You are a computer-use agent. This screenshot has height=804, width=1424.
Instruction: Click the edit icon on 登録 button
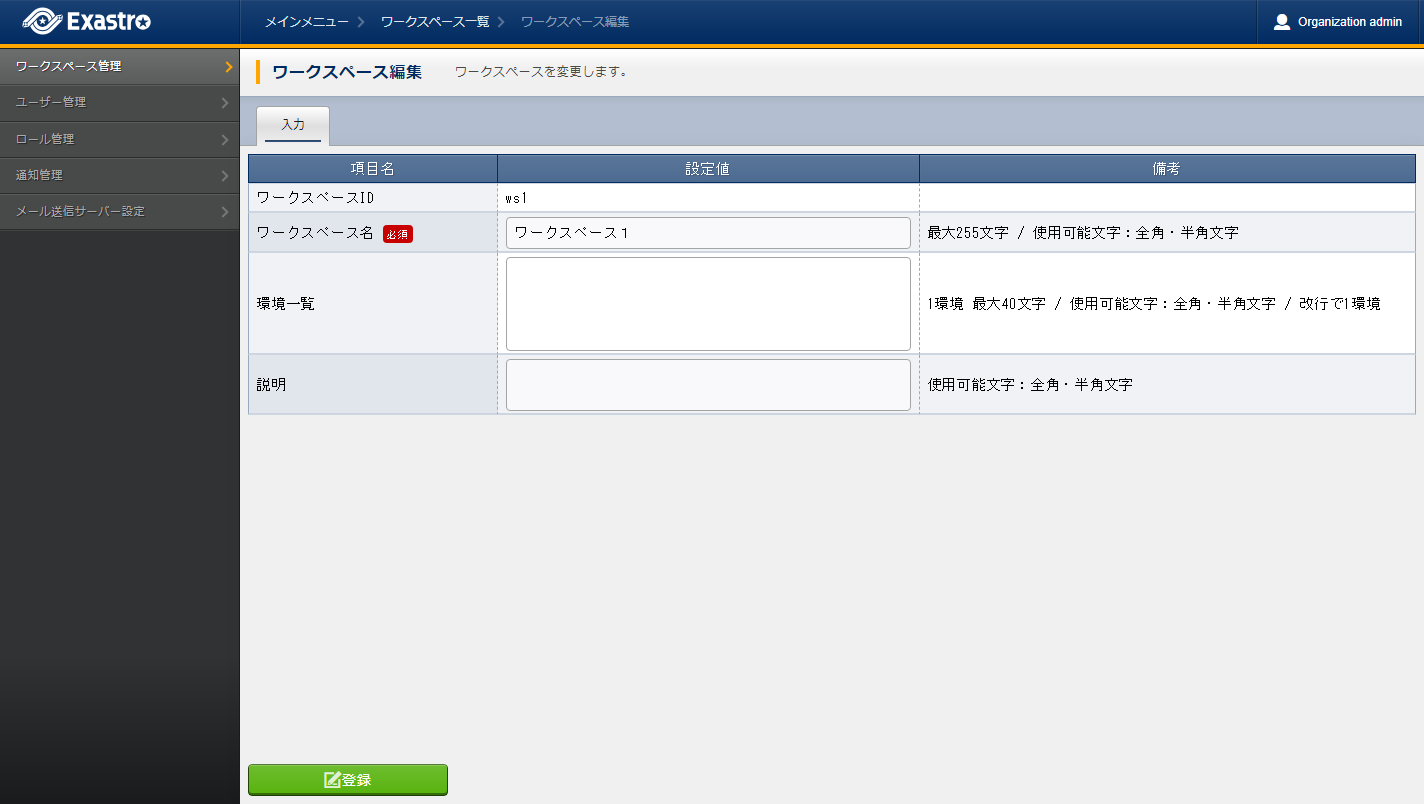coord(332,780)
